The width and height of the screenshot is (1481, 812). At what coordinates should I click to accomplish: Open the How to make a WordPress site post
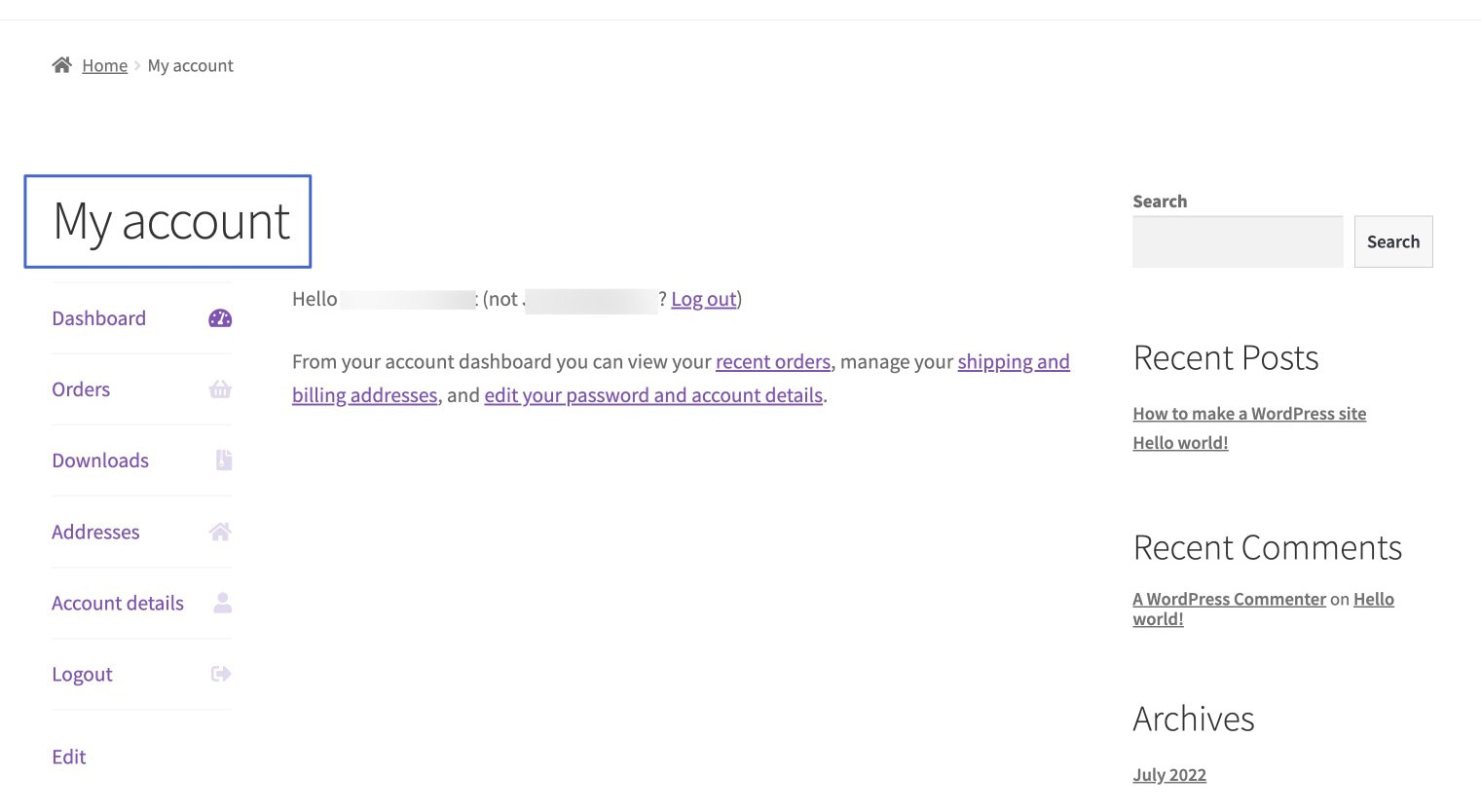[1249, 413]
